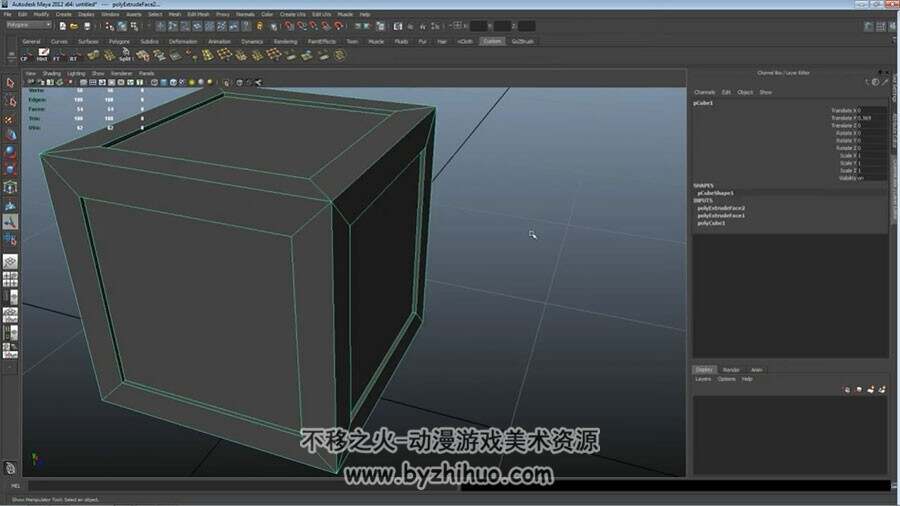
Task: Toggle Channel Box visibility, far-right status icon
Action: (x=892, y=26)
